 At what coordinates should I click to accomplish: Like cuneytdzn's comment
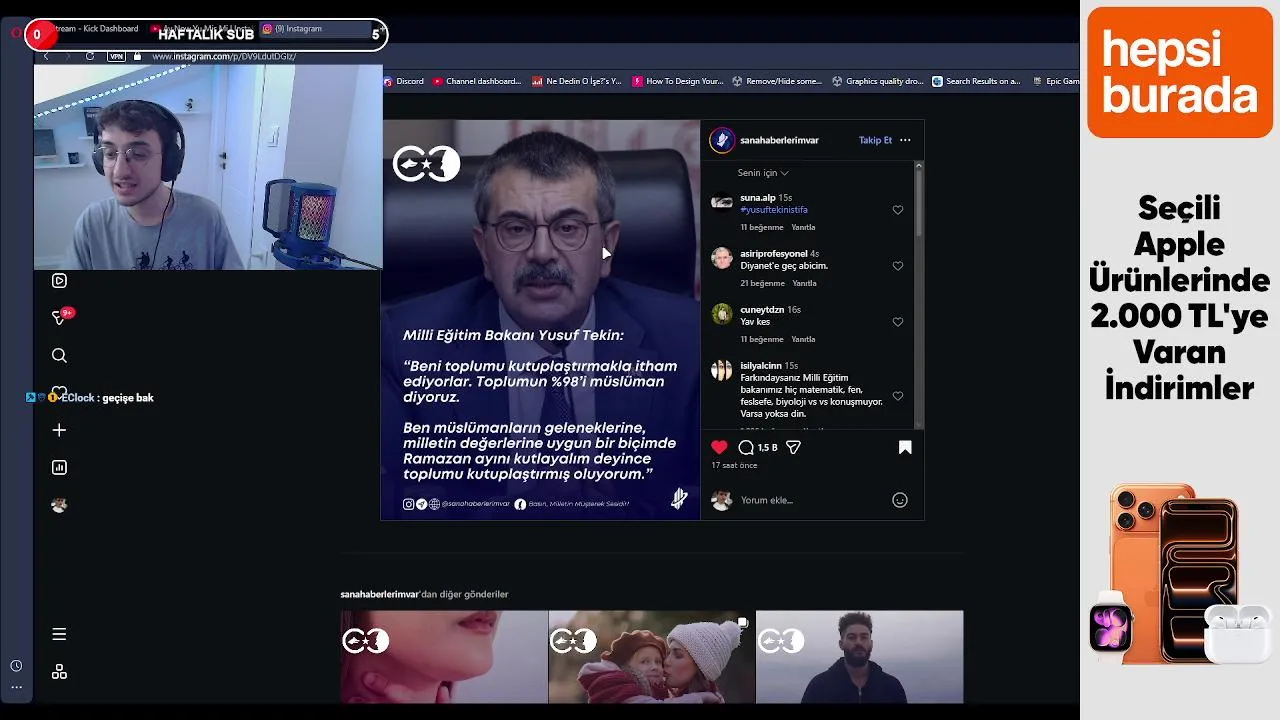898,322
